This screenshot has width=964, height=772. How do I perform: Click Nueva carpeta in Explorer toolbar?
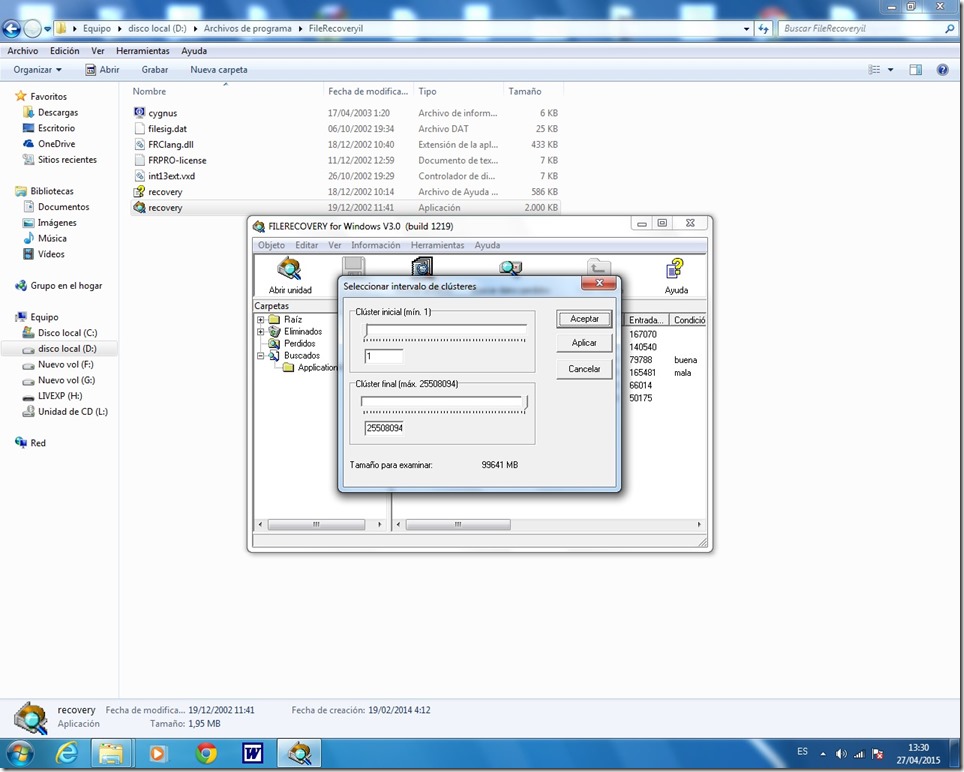coord(219,69)
